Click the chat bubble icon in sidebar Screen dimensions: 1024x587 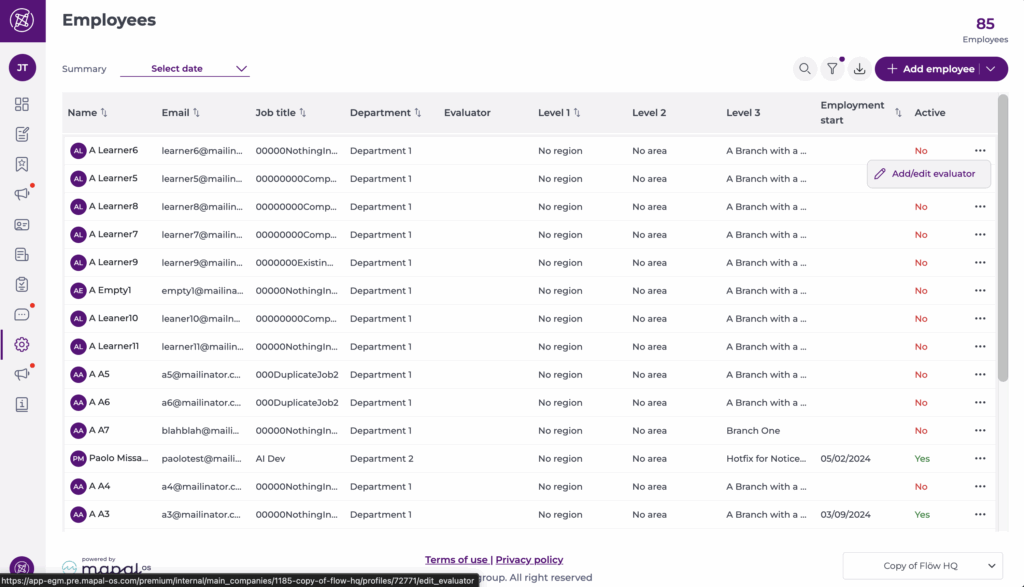point(22,314)
